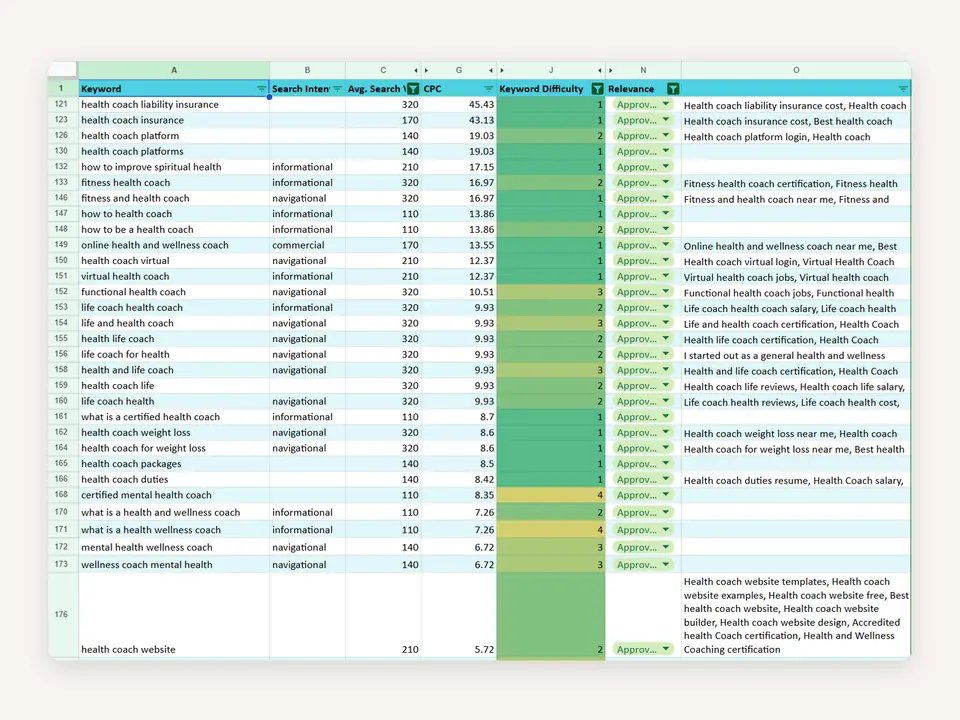Open Relevance dropdown for health coach liability insurance
The image size is (960, 720).
pos(666,104)
